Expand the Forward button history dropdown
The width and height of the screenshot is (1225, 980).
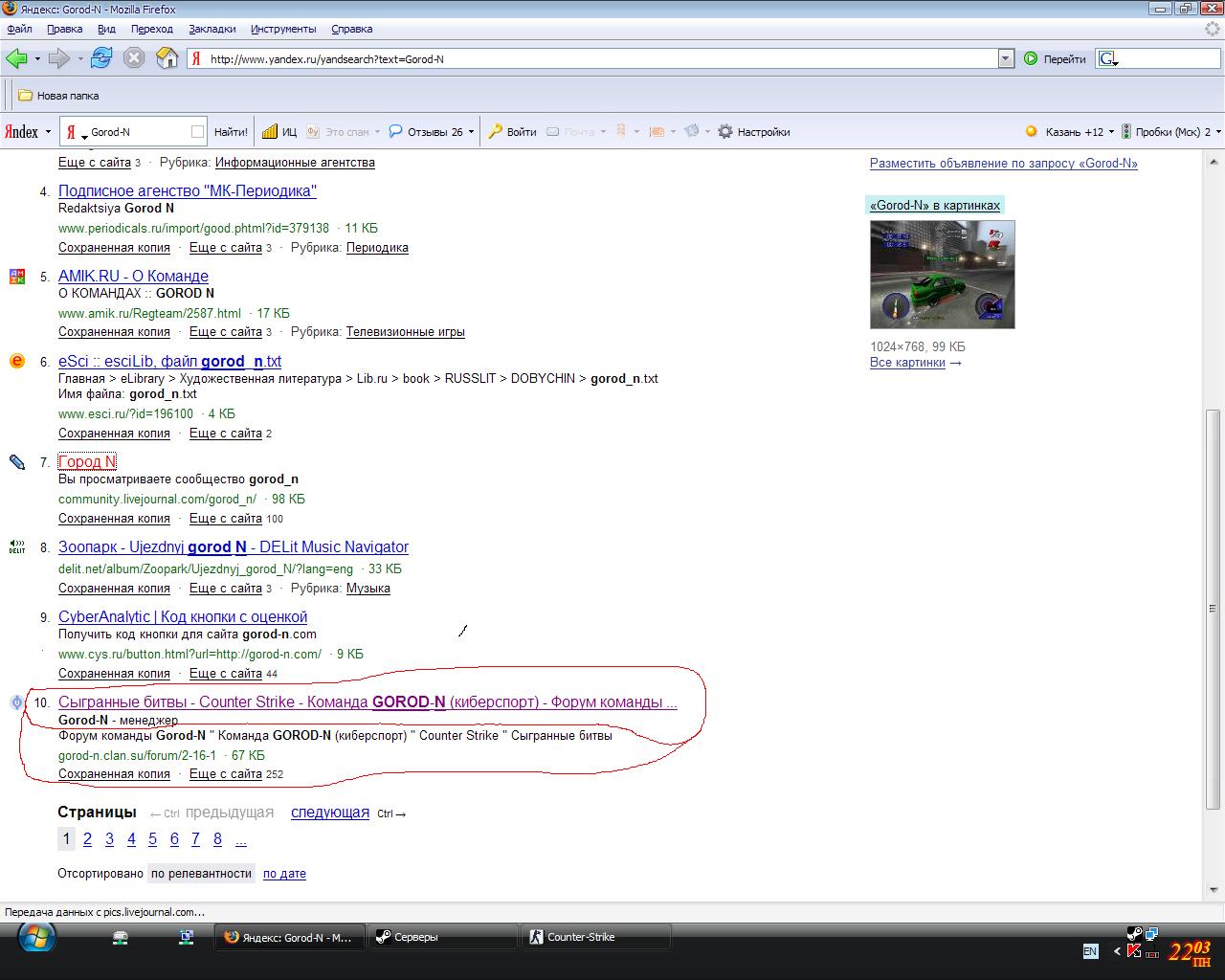[x=80, y=58]
